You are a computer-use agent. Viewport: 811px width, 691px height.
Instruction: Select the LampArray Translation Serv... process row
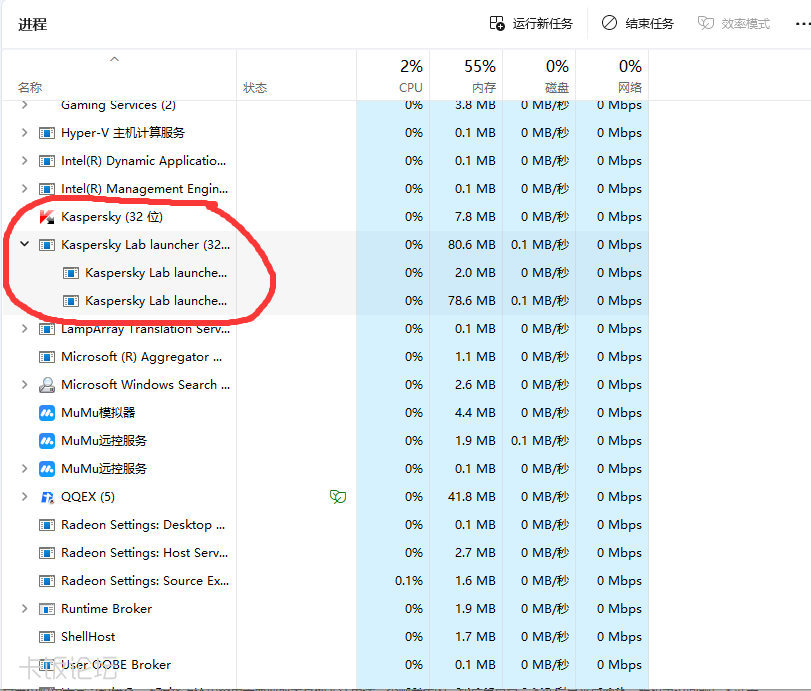[326, 328]
